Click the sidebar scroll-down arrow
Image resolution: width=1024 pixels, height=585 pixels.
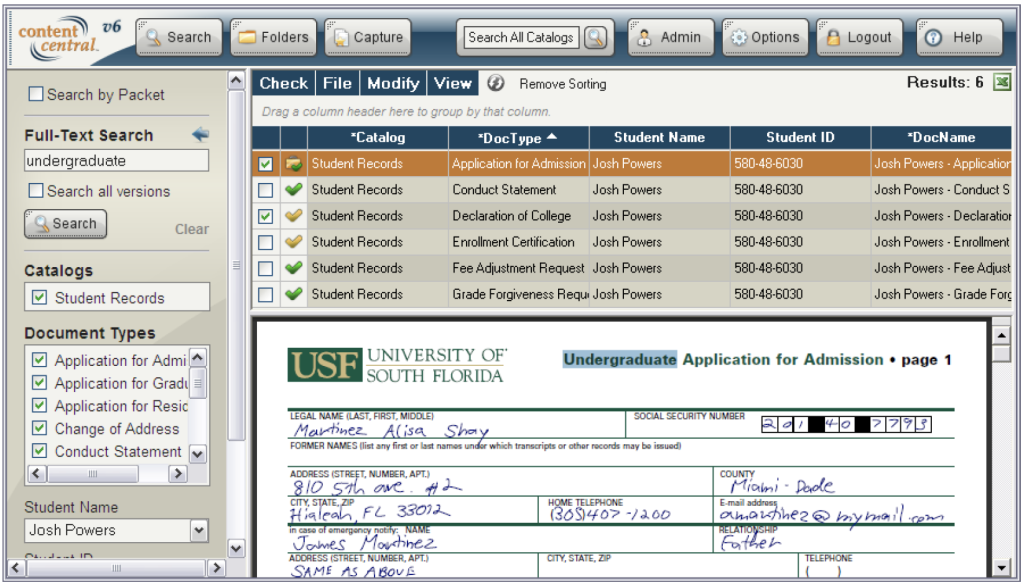(x=236, y=548)
